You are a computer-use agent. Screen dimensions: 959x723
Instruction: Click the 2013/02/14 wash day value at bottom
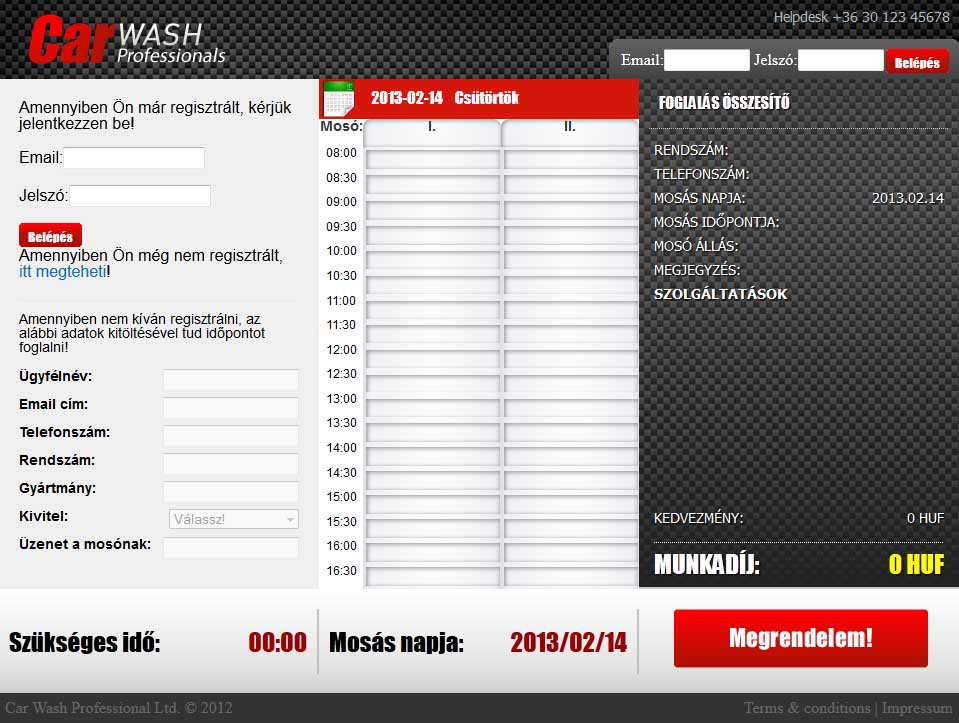(x=569, y=642)
